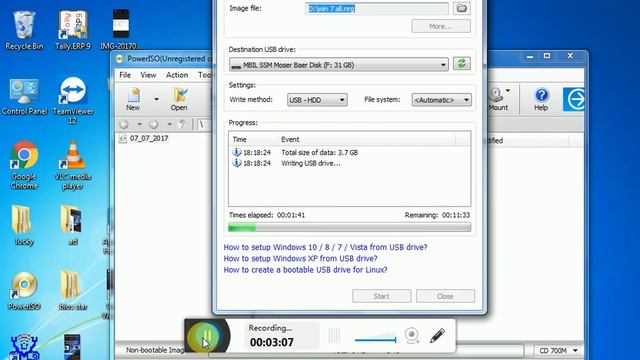Click the Image file path field
The image size is (640, 360).
[x=376, y=8]
